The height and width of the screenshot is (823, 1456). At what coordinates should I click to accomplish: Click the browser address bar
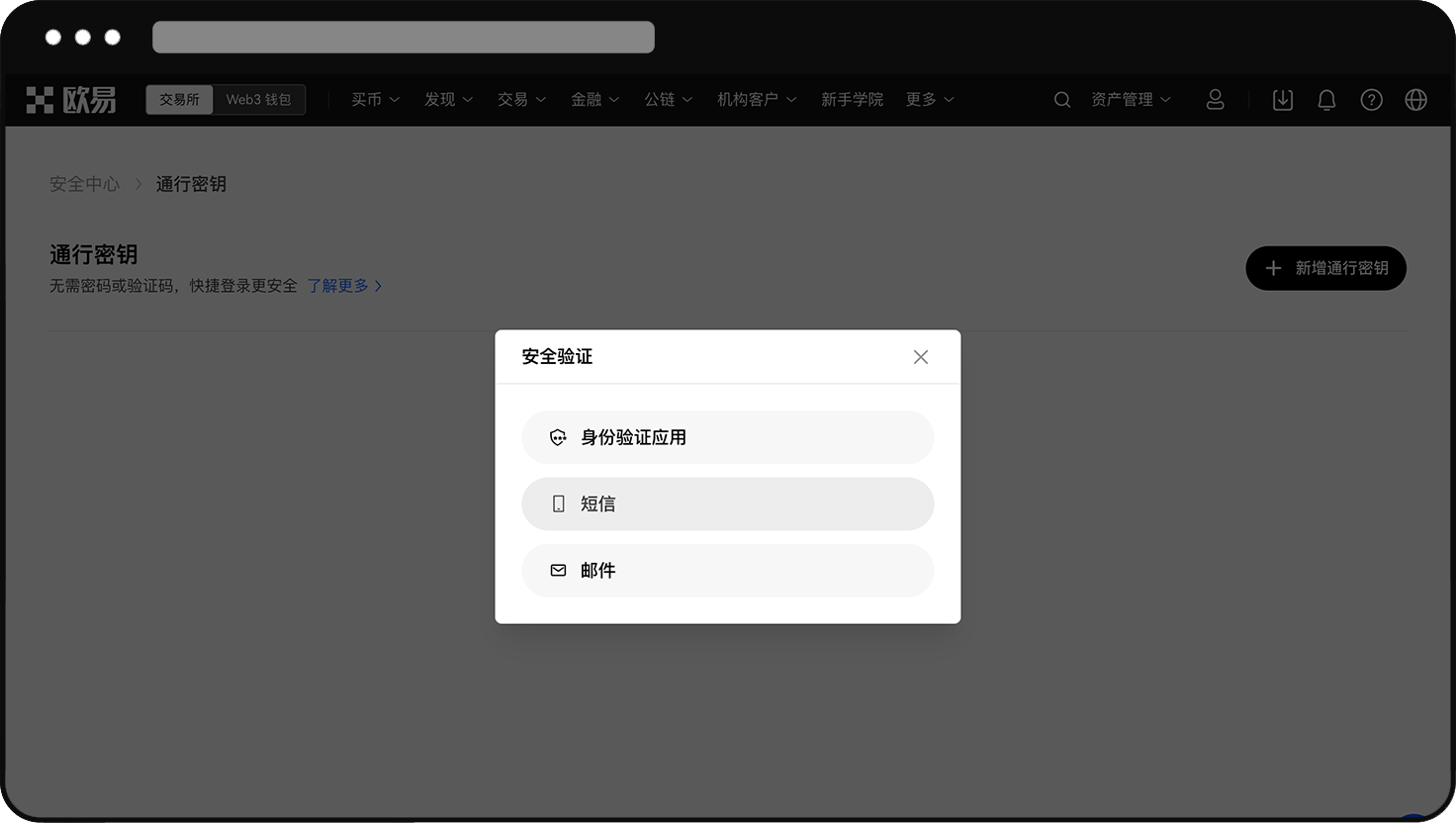404,37
